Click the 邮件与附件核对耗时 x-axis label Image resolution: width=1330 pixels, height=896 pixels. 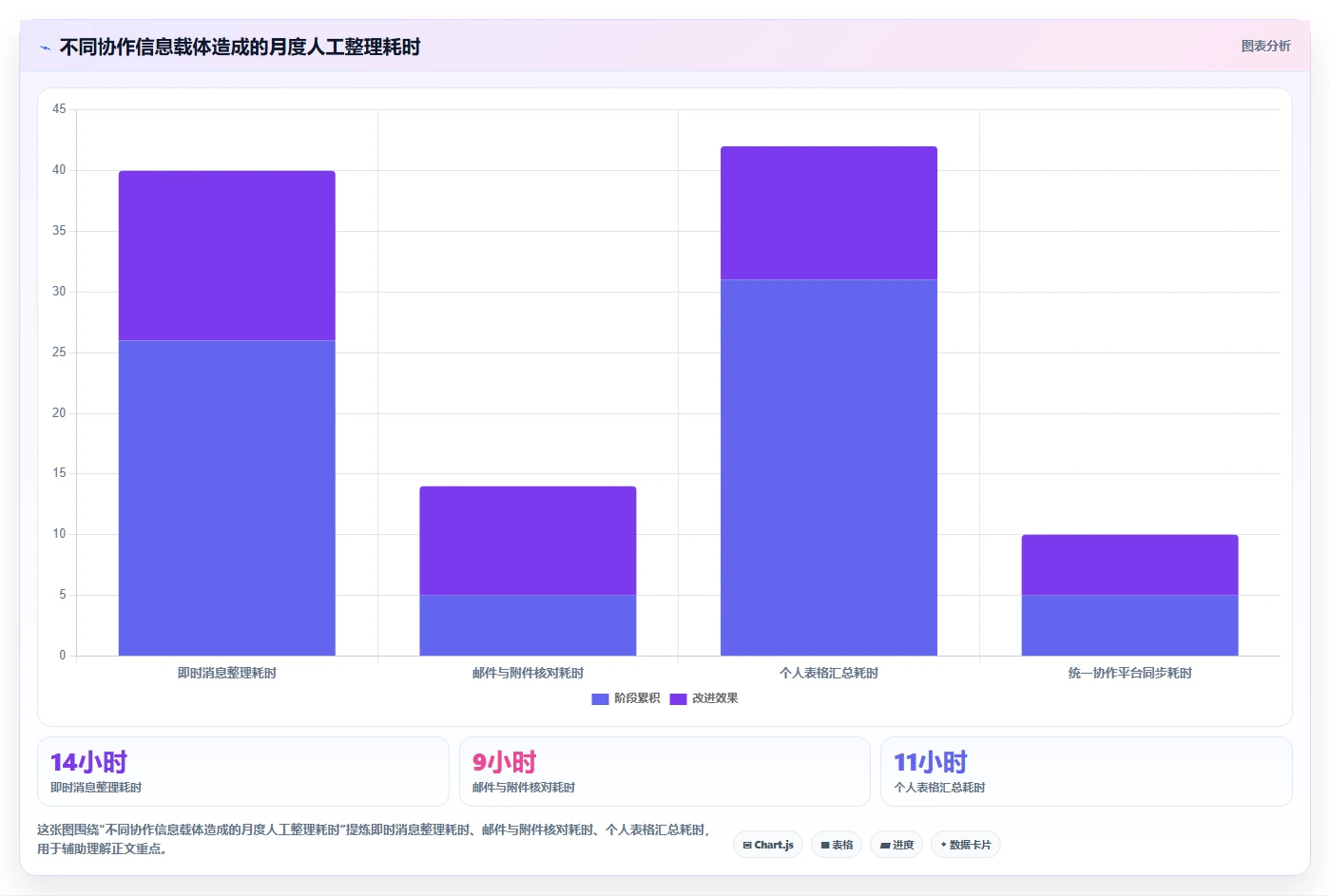point(528,673)
